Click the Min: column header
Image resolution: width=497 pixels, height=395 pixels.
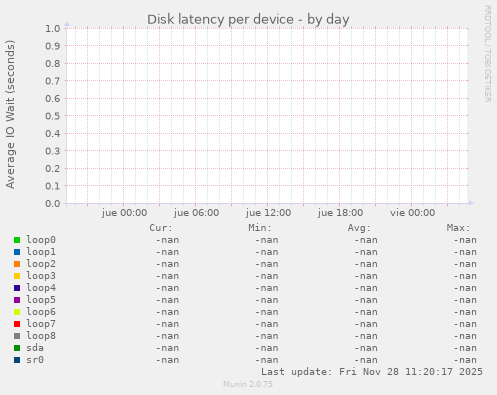260,228
